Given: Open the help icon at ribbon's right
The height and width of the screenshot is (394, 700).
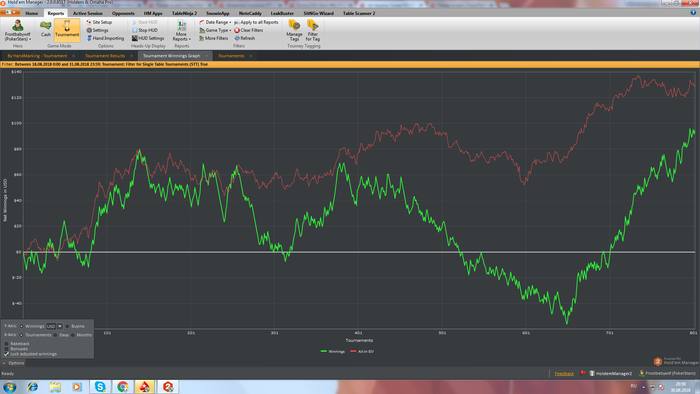Looking at the screenshot, I should 693,13.
